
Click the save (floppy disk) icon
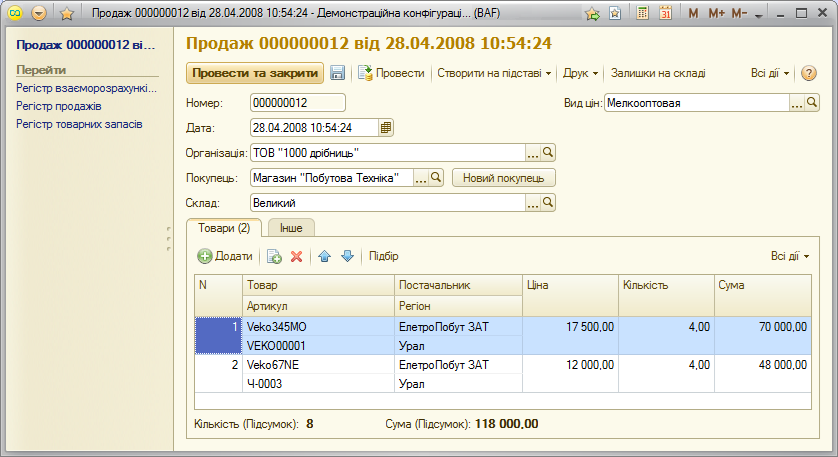pyautogui.click(x=337, y=73)
